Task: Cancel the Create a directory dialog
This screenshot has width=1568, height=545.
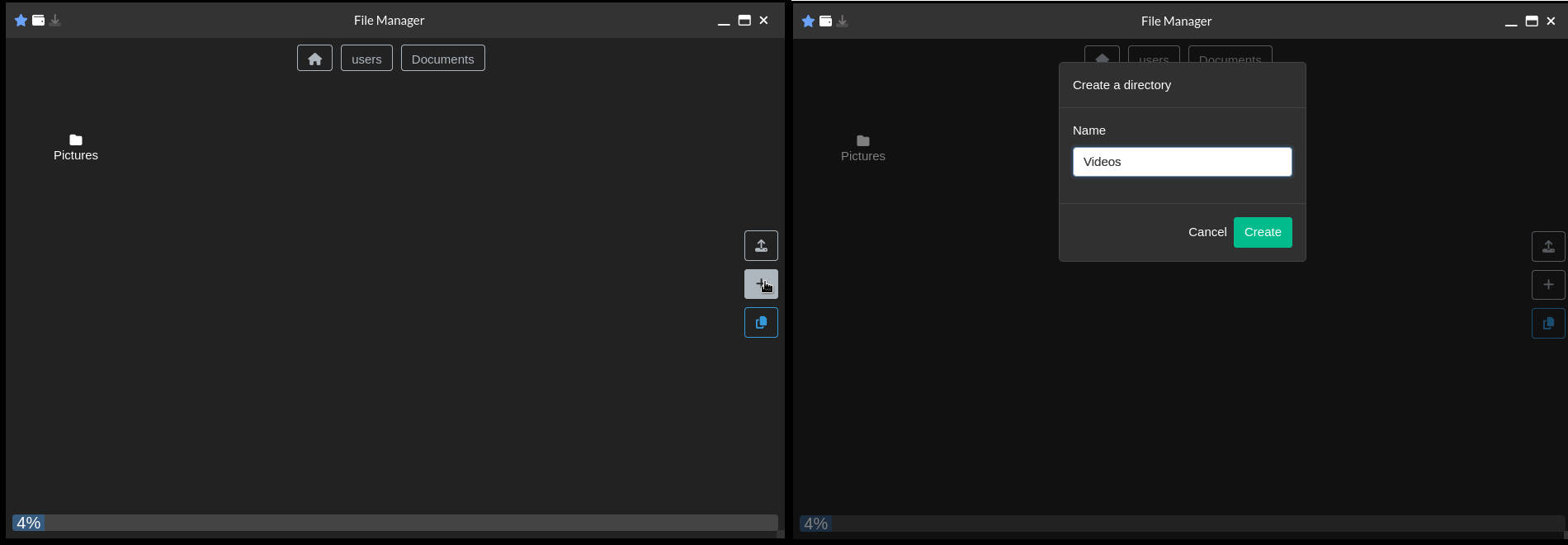Action: 1207,232
